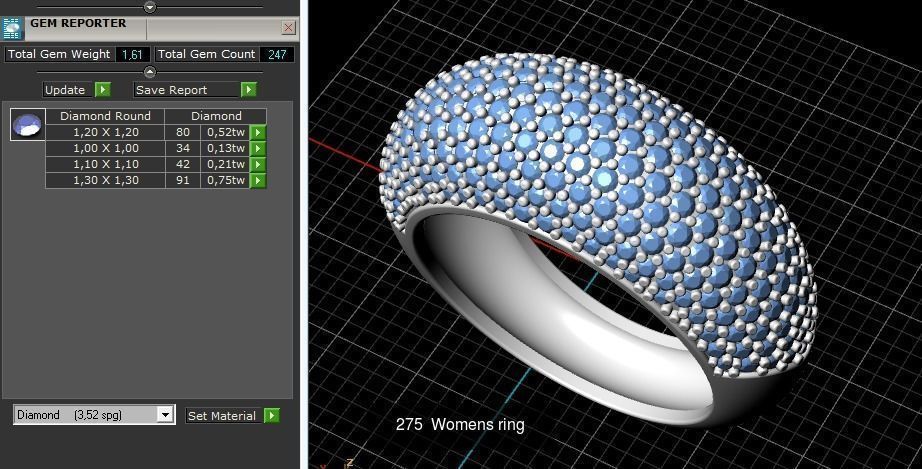Select the 1,00 X 1,00 size cell
This screenshot has height=469, width=922.
pyautogui.click(x=106, y=148)
